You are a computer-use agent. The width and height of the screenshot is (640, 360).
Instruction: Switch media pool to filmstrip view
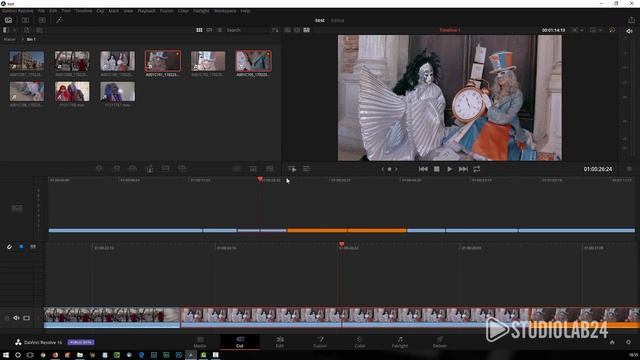click(209, 30)
